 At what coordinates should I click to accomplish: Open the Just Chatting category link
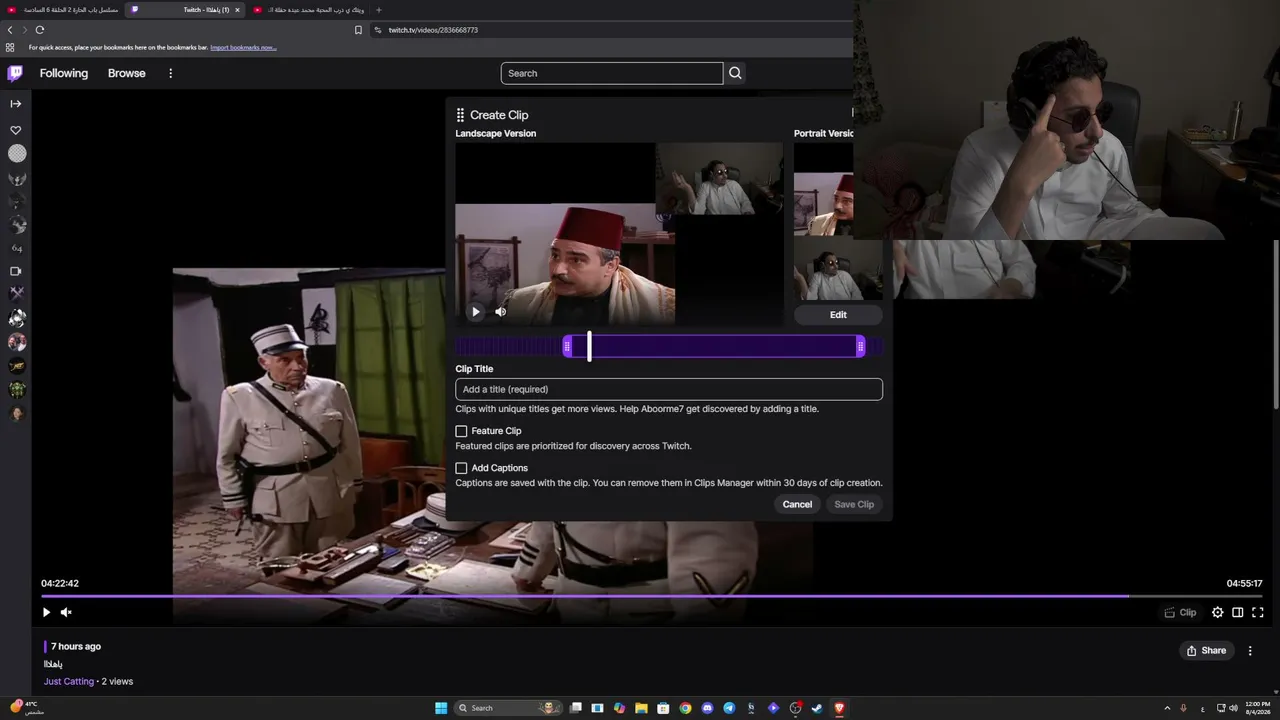(x=69, y=681)
